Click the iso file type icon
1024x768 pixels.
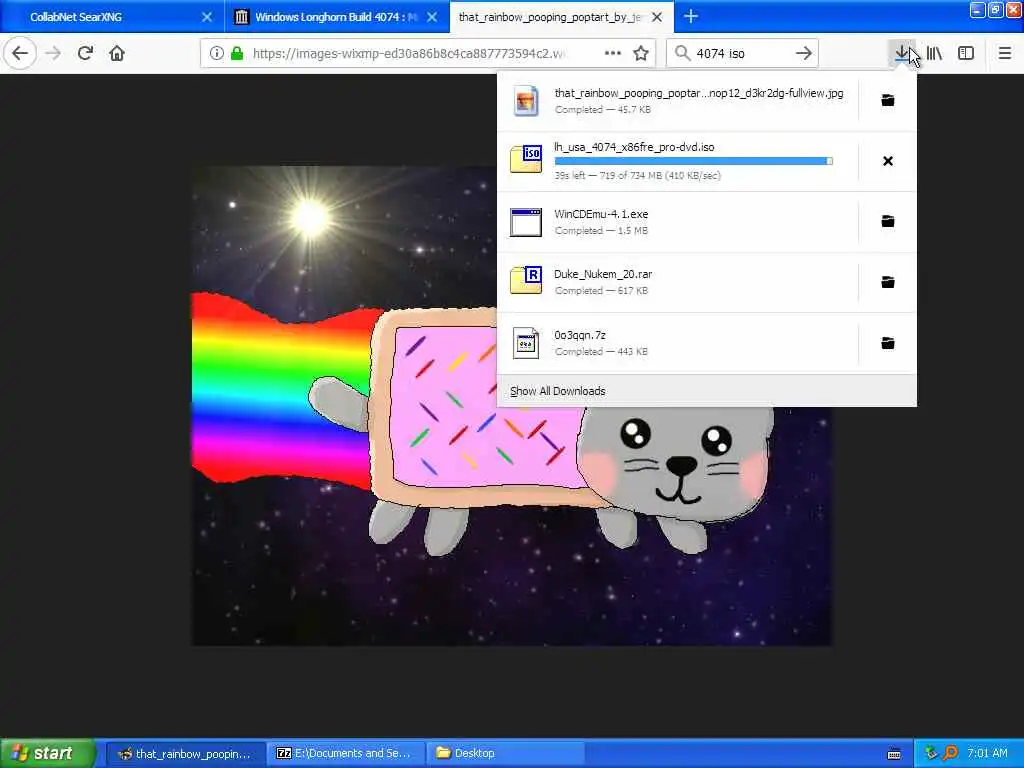click(526, 159)
